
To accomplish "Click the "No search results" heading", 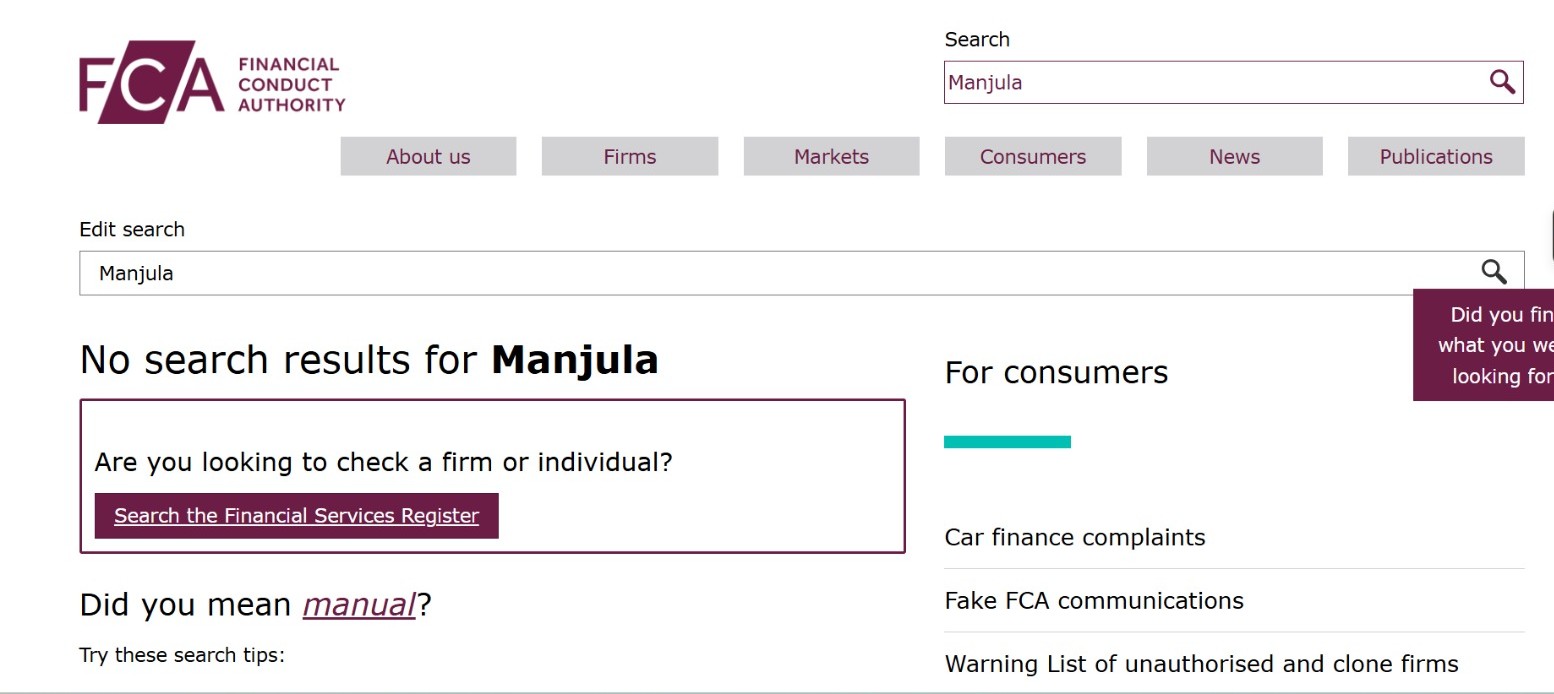I will click(369, 360).
